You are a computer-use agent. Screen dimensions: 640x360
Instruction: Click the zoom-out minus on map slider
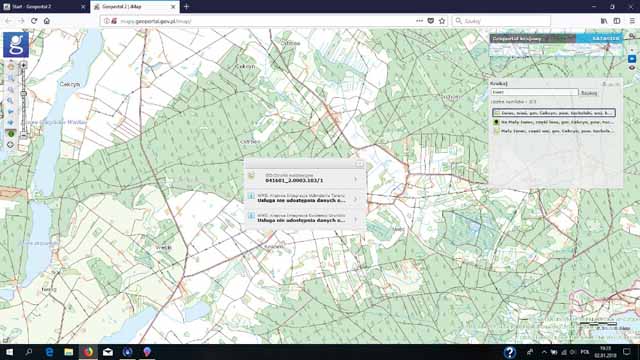click(23, 135)
